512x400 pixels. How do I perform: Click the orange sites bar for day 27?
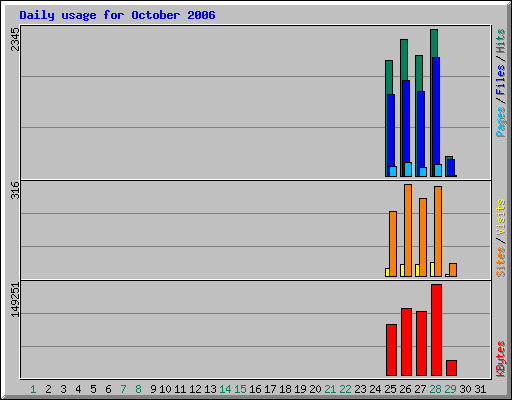(x=423, y=237)
